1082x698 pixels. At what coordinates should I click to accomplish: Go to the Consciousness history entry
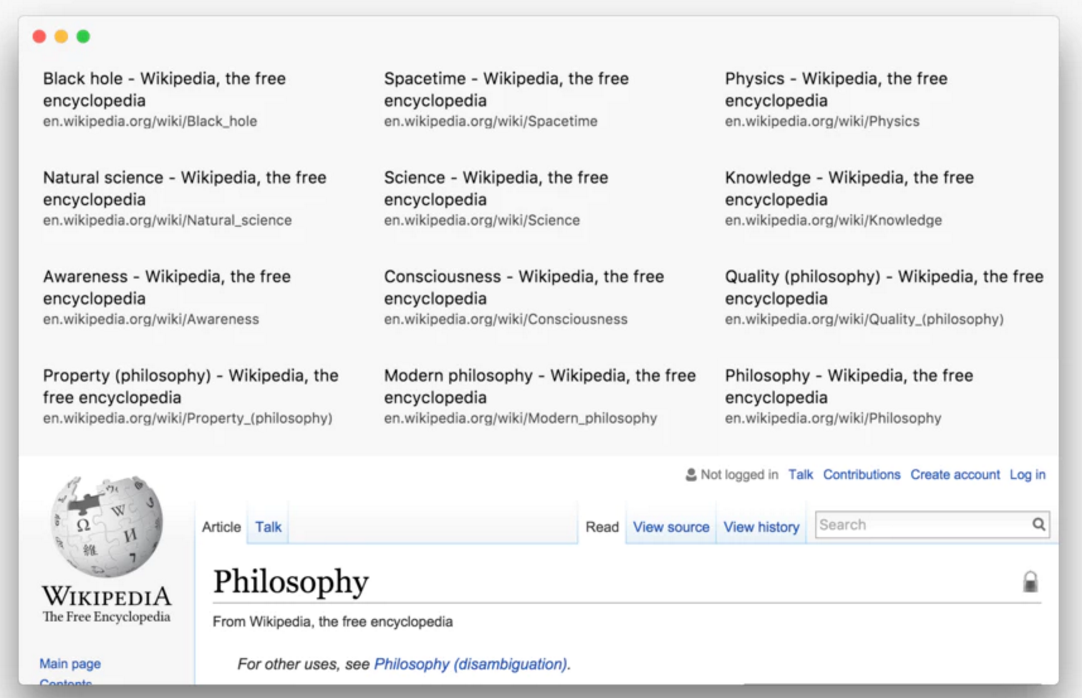pyautogui.click(x=524, y=297)
